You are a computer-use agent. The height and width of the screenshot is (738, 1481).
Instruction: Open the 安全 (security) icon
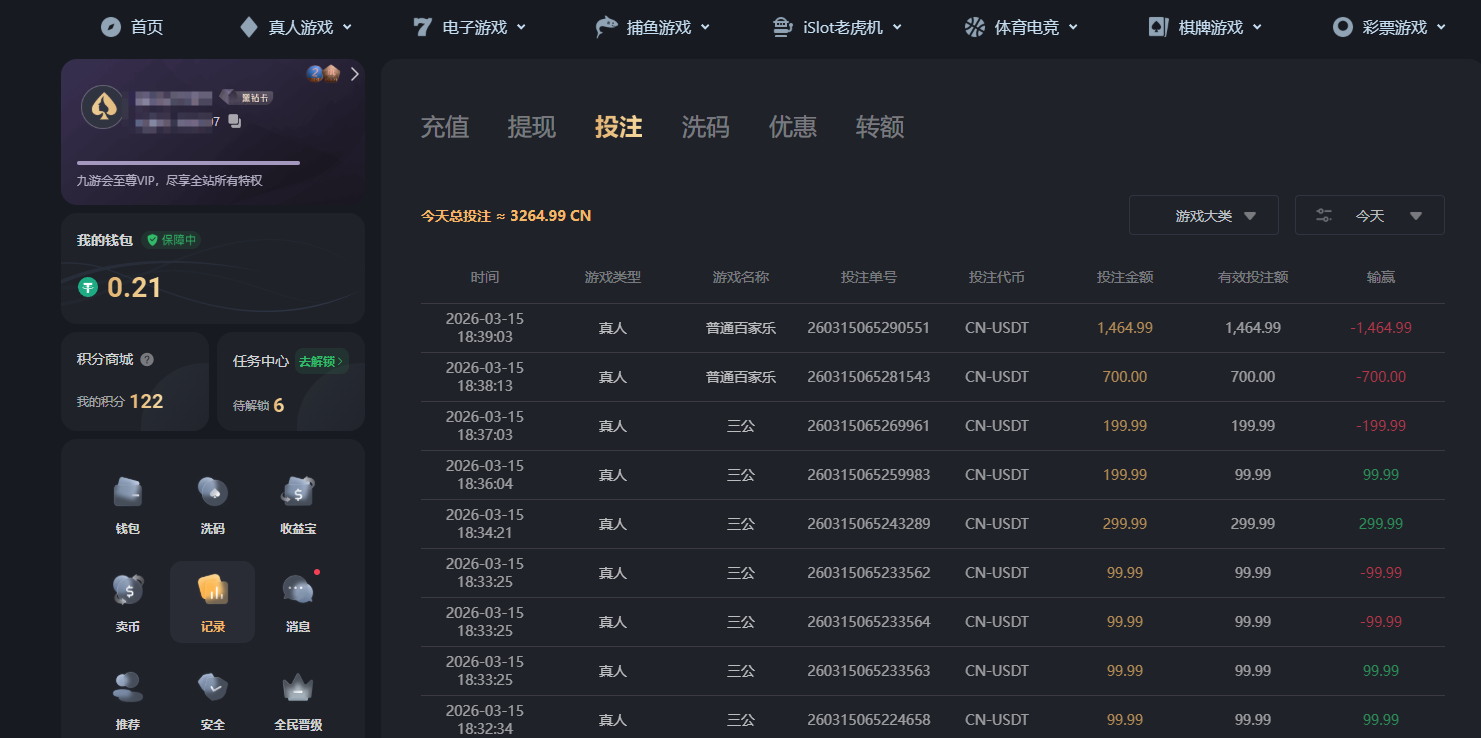tap(212, 697)
